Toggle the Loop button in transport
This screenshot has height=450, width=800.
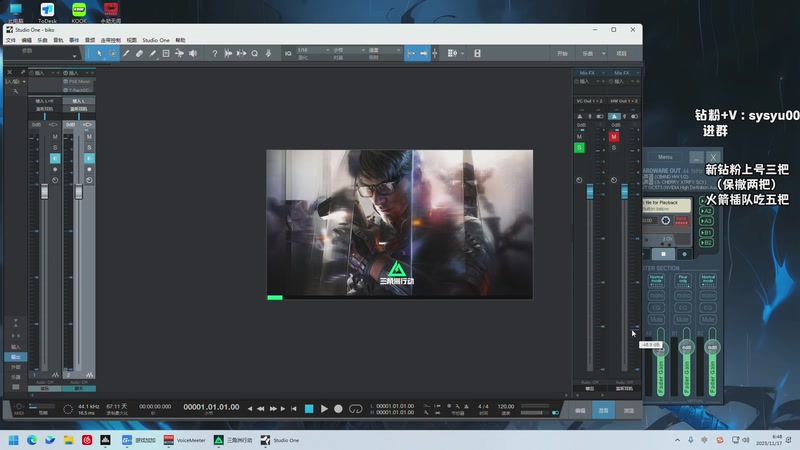click(x=355, y=408)
